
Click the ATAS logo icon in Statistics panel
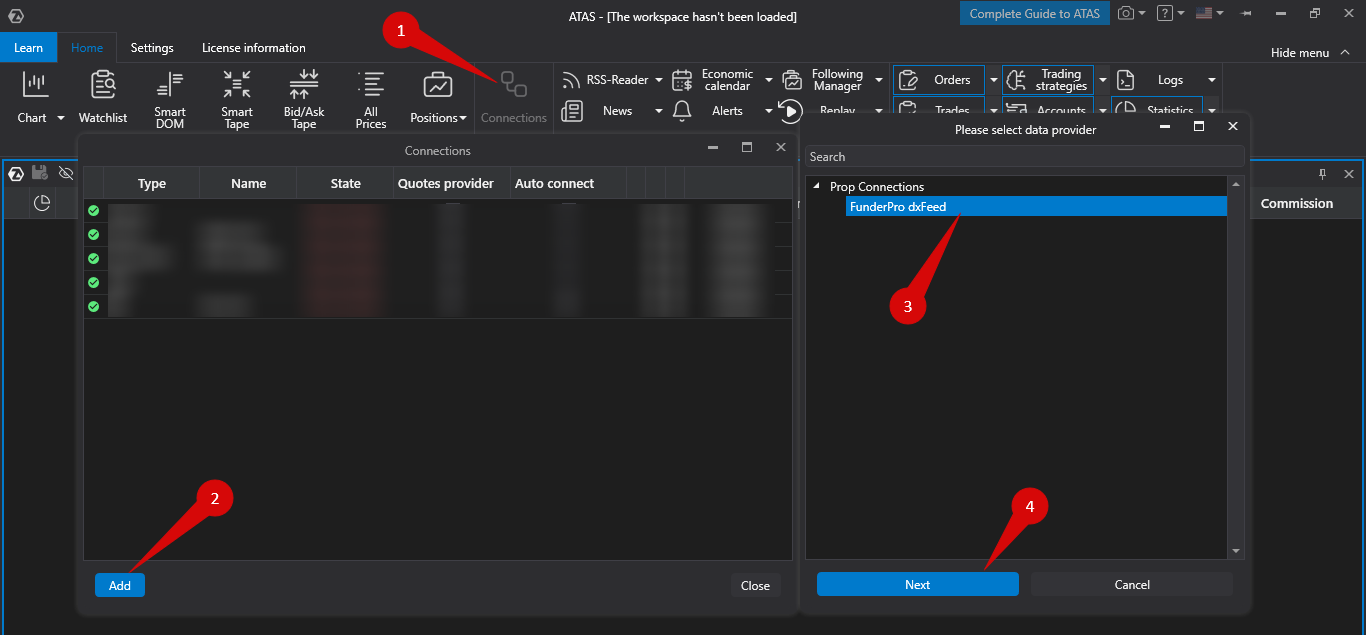16,174
